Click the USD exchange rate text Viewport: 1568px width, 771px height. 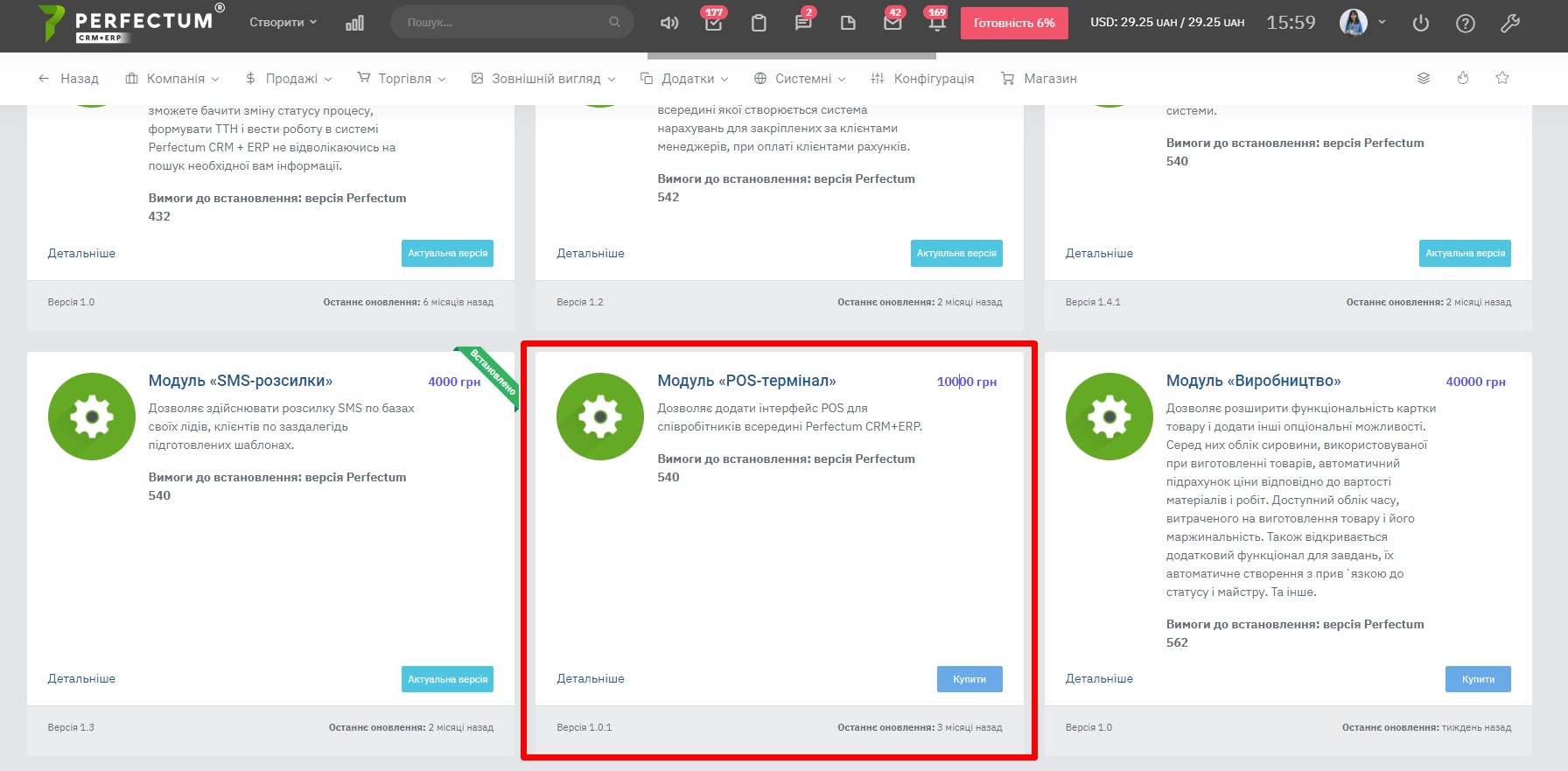point(1167,22)
